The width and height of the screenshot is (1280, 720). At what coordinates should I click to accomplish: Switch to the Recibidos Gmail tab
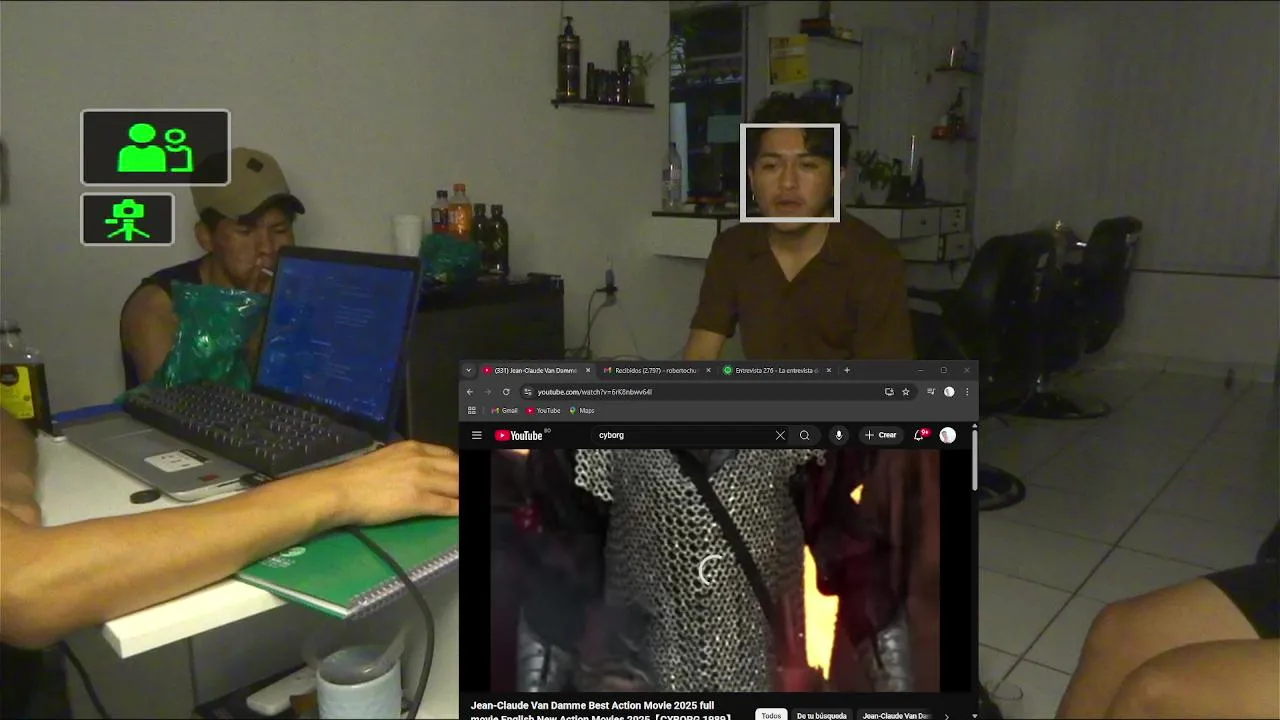657,371
